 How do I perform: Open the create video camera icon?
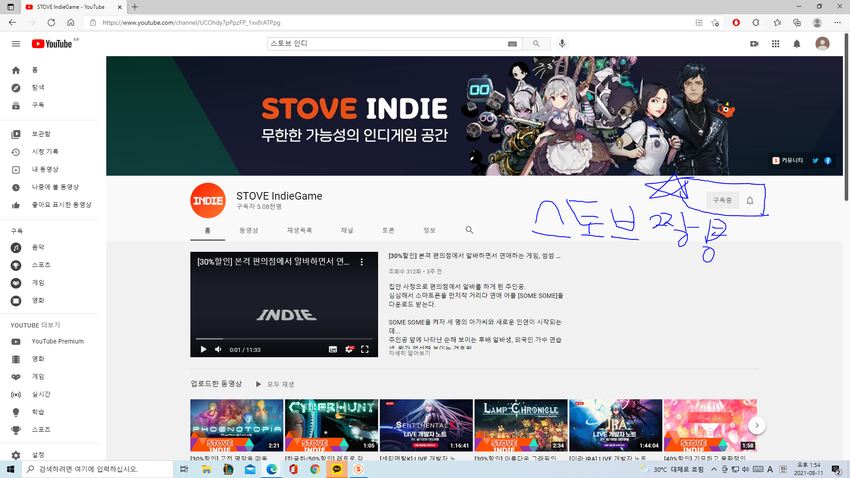(754, 44)
